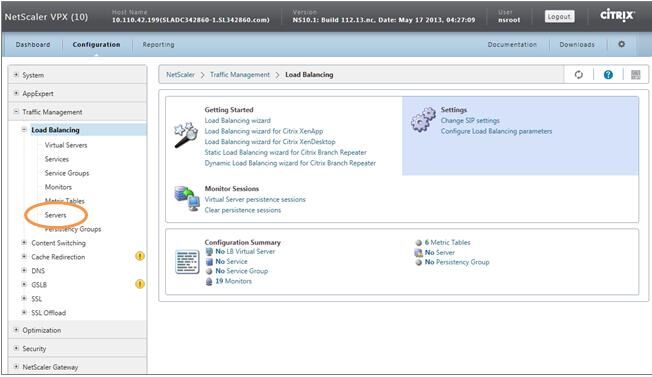Expand the SSL node
Image resolution: width=652 pixels, height=377 pixels.
[x=24, y=298]
